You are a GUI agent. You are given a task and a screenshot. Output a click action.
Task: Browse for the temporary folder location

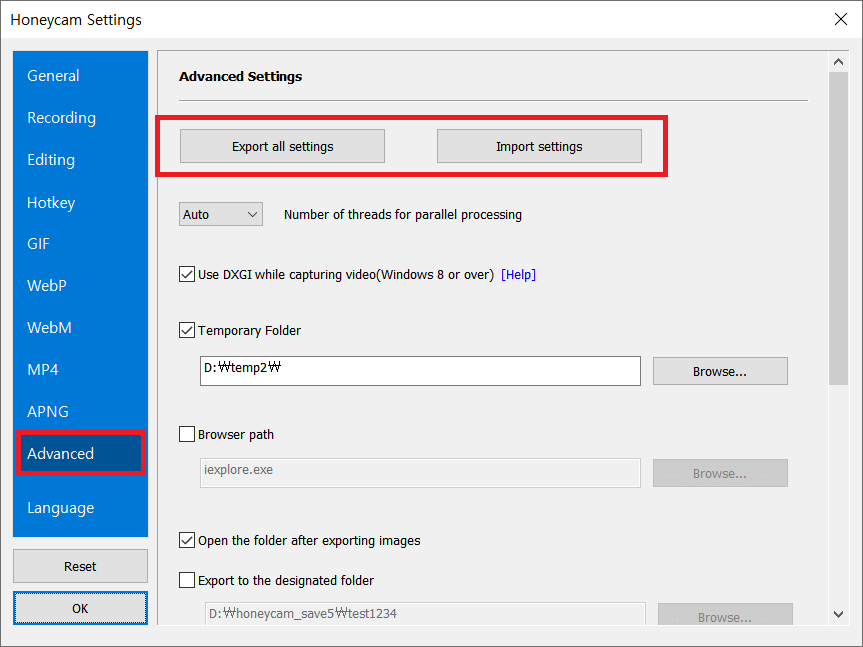click(720, 371)
